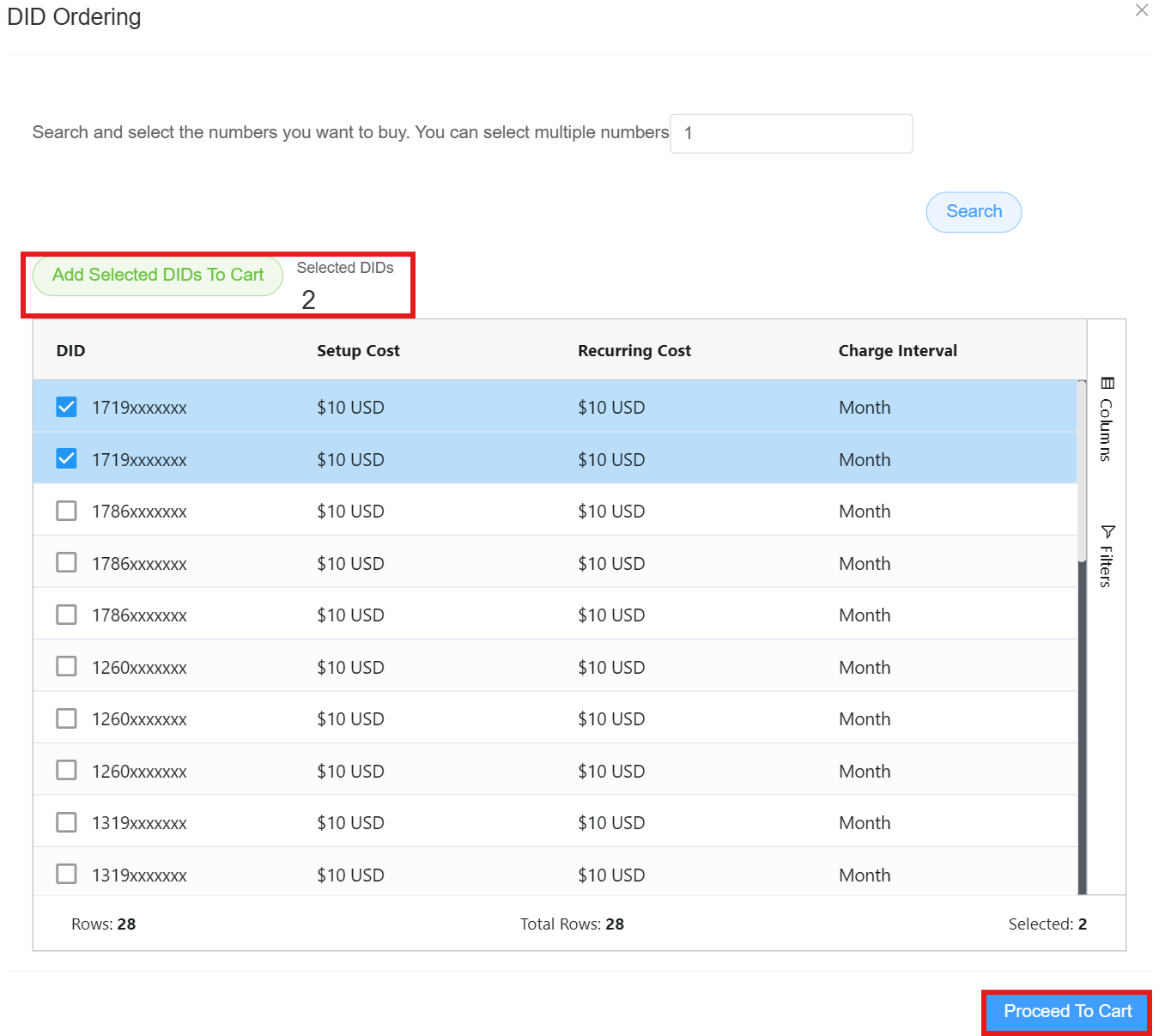Close the DID Ordering dialog

click(1141, 10)
